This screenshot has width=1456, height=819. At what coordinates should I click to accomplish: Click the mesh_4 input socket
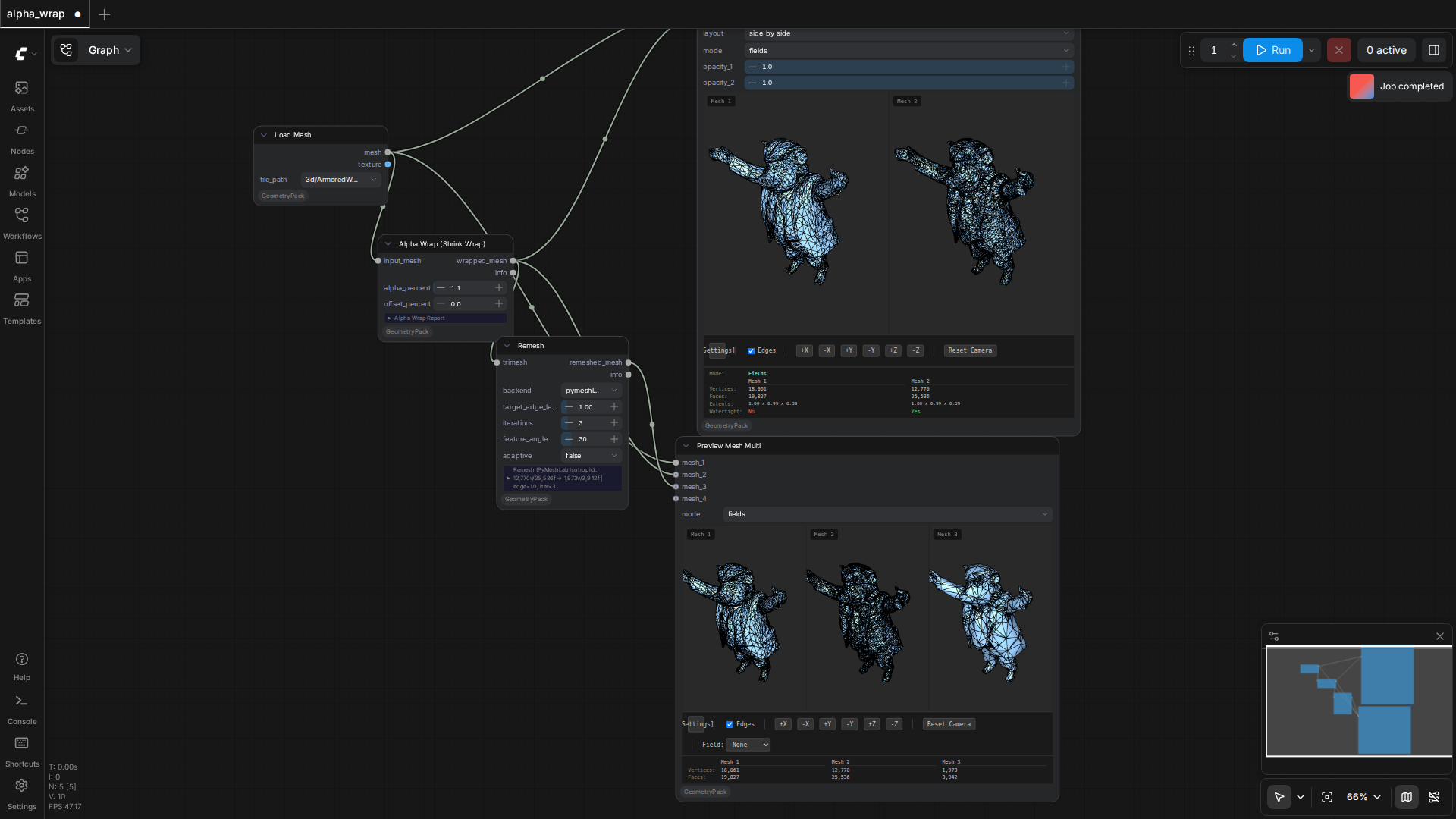(676, 499)
